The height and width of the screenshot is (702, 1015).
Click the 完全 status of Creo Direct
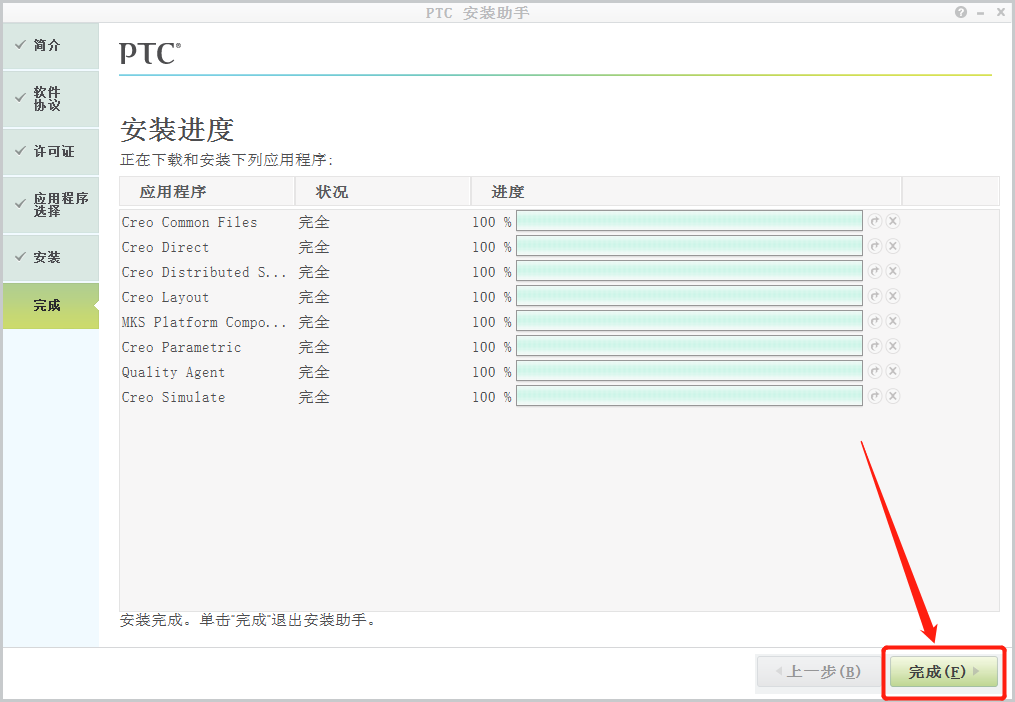pos(314,247)
